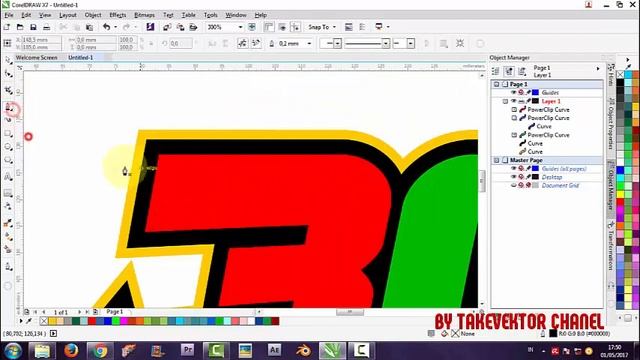Show the Document Grid via its eye icon
Image resolution: width=640 pixels, height=360 pixels.
[514, 185]
